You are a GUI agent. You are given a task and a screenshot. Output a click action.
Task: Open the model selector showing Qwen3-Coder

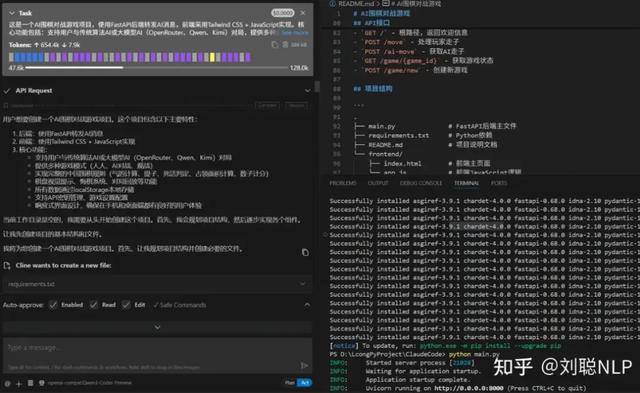tap(90, 383)
